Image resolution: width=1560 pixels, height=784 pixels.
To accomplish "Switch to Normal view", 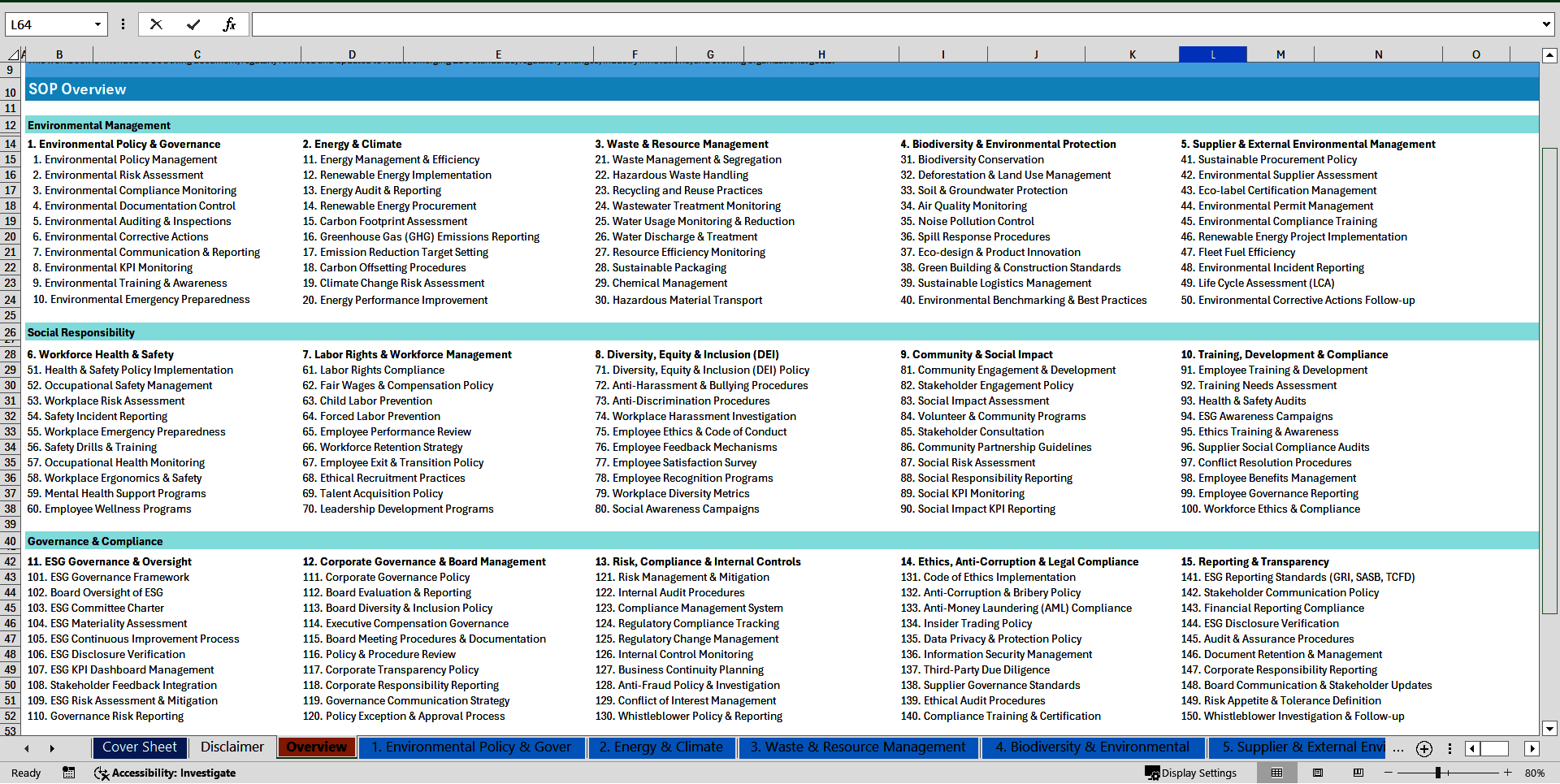I will click(1276, 773).
